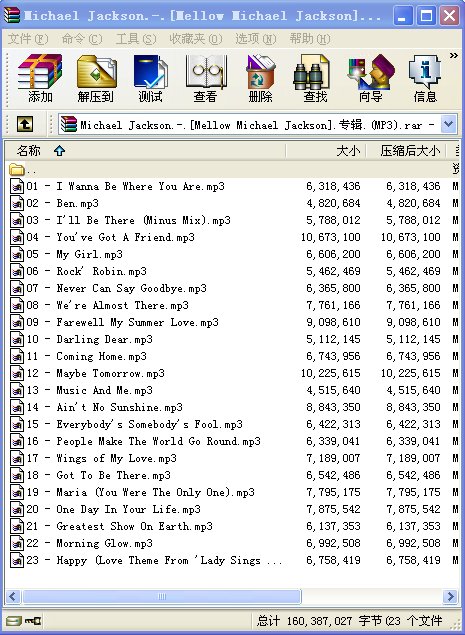Expand hidden toolbar buttons chevron
Viewport: 465px width, 635px height.
point(454,55)
